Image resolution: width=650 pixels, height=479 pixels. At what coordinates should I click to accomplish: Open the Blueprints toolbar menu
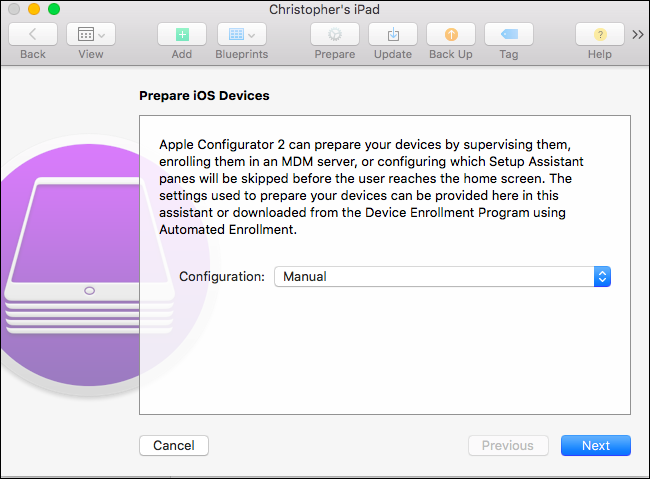click(x=241, y=34)
